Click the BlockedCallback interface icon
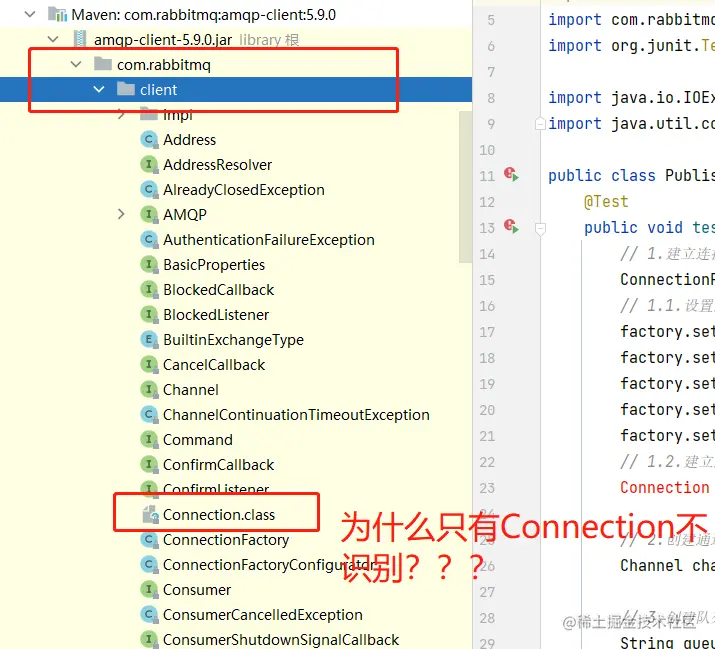 coord(149,289)
